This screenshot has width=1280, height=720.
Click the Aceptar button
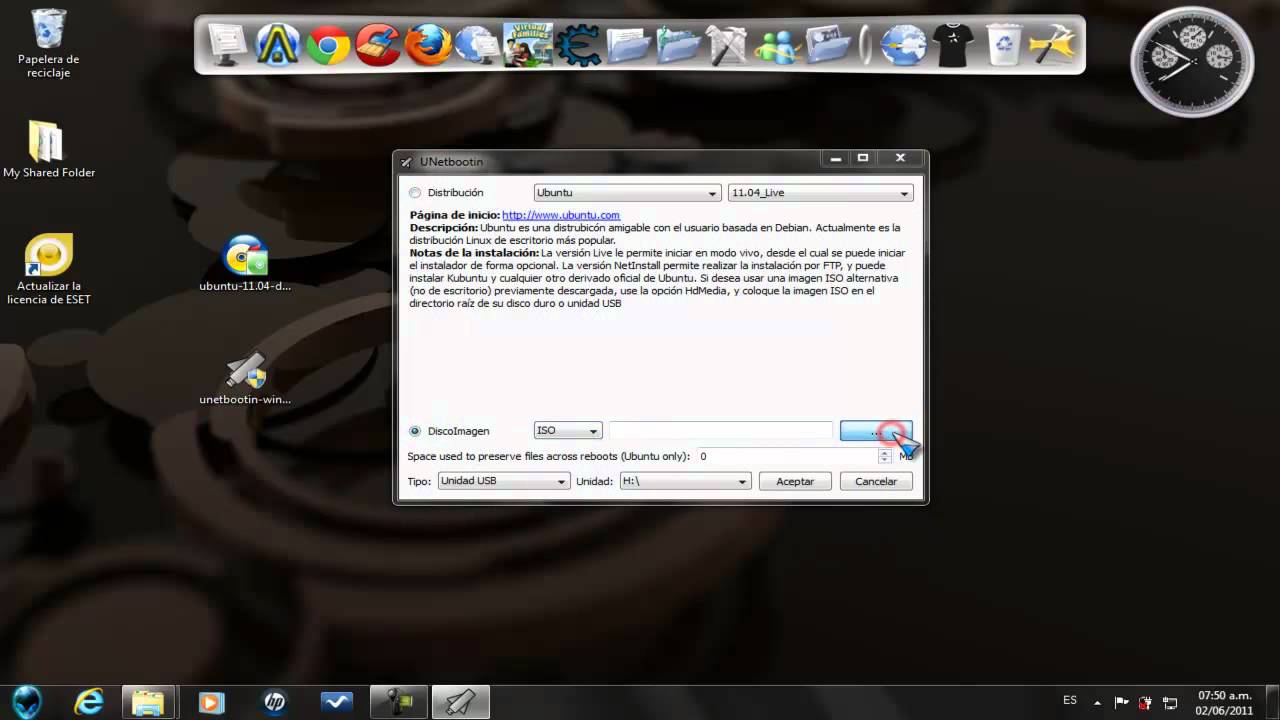click(x=795, y=481)
